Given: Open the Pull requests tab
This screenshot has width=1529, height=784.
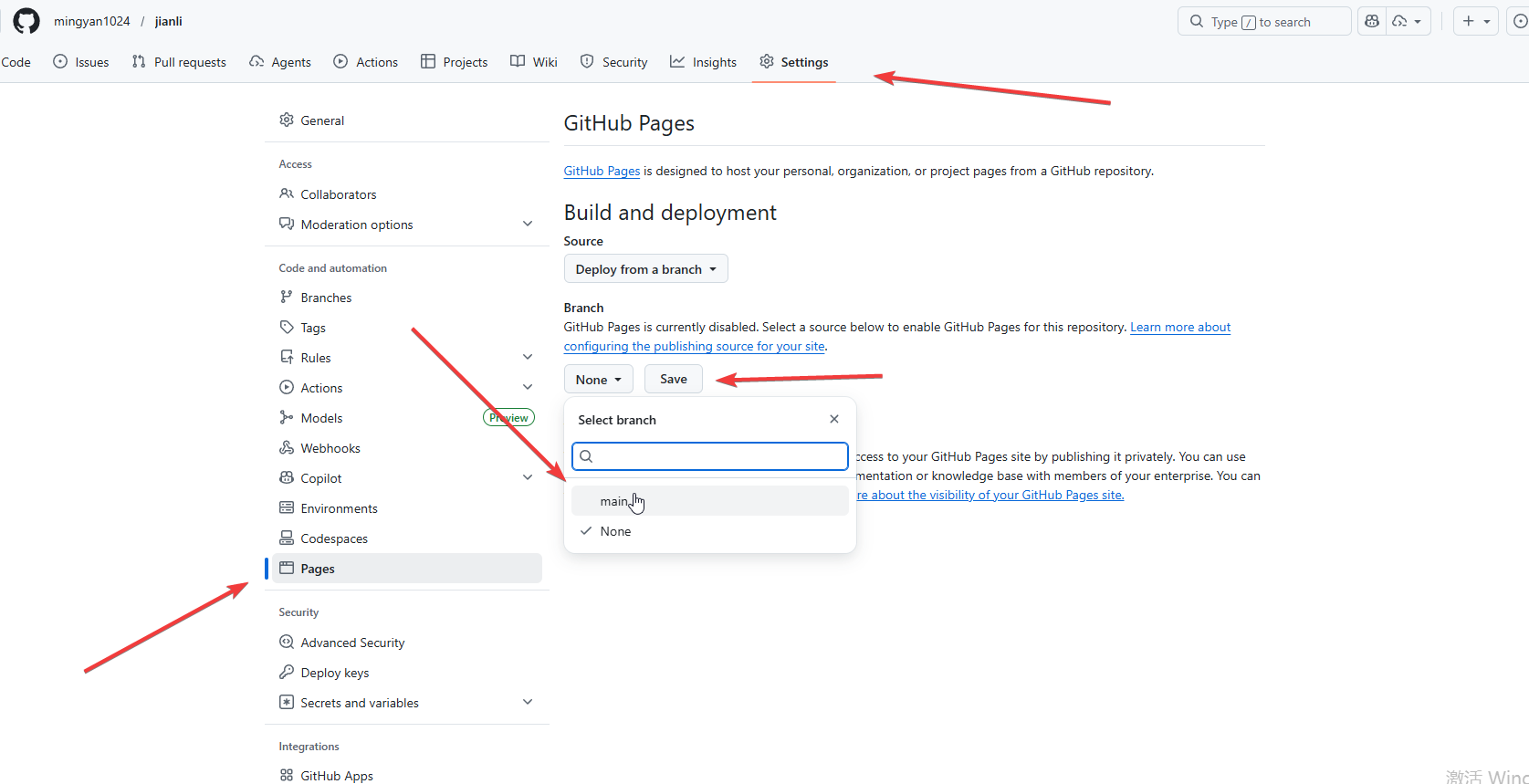Looking at the screenshot, I should coord(179,62).
